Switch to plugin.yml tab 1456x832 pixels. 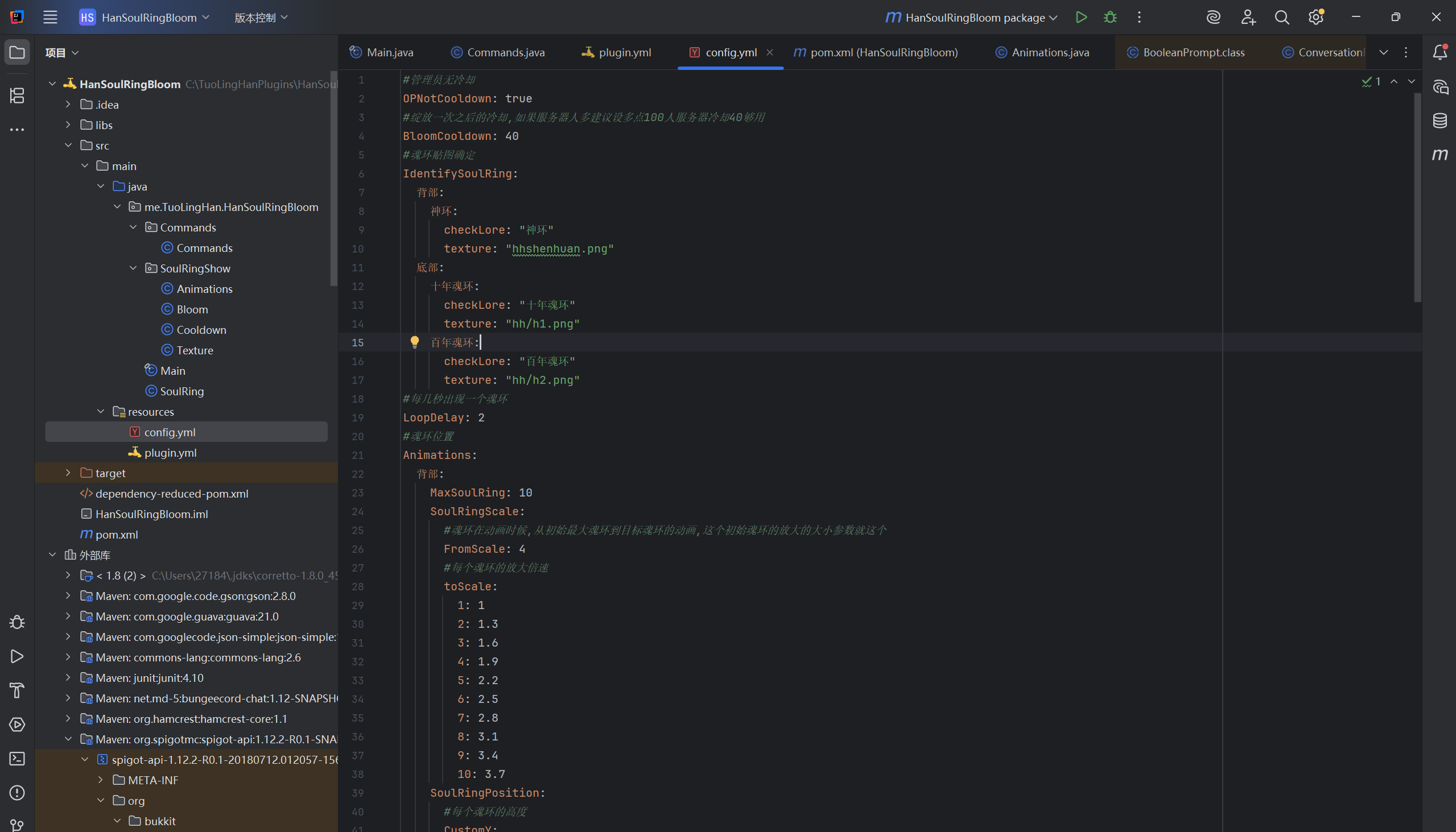(x=616, y=52)
